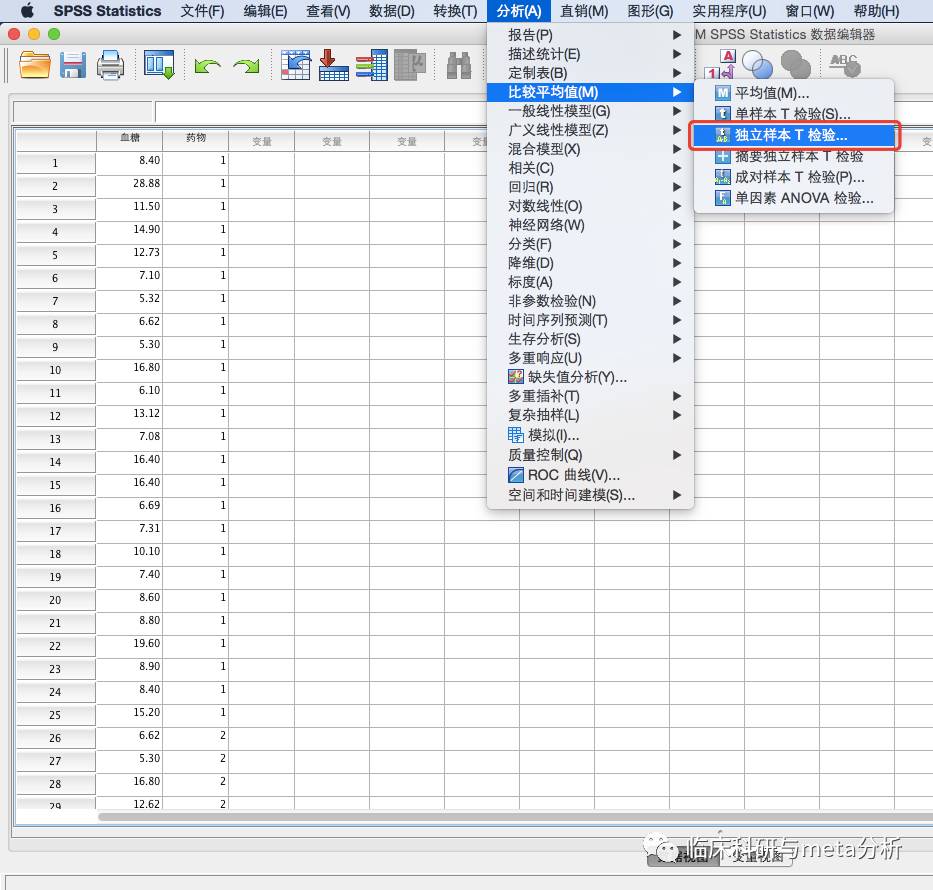Select the row 10 header
933x890 pixels.
[55, 370]
